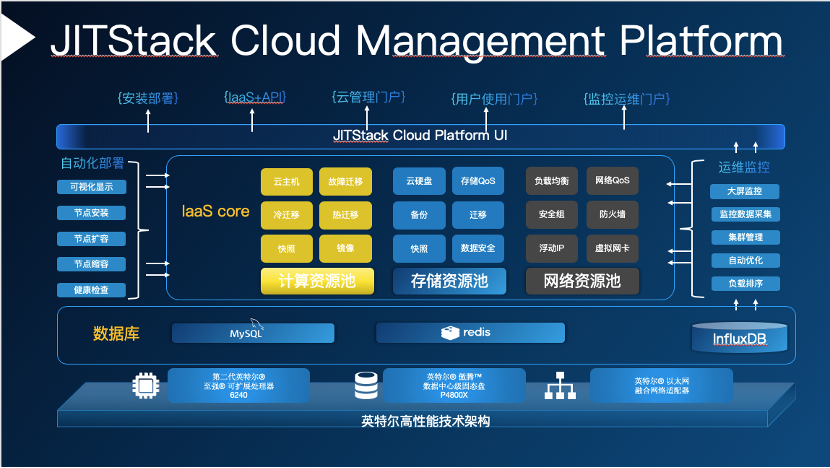Click the 自动化部署 heading
This screenshot has height=468, width=830.
click(93, 163)
